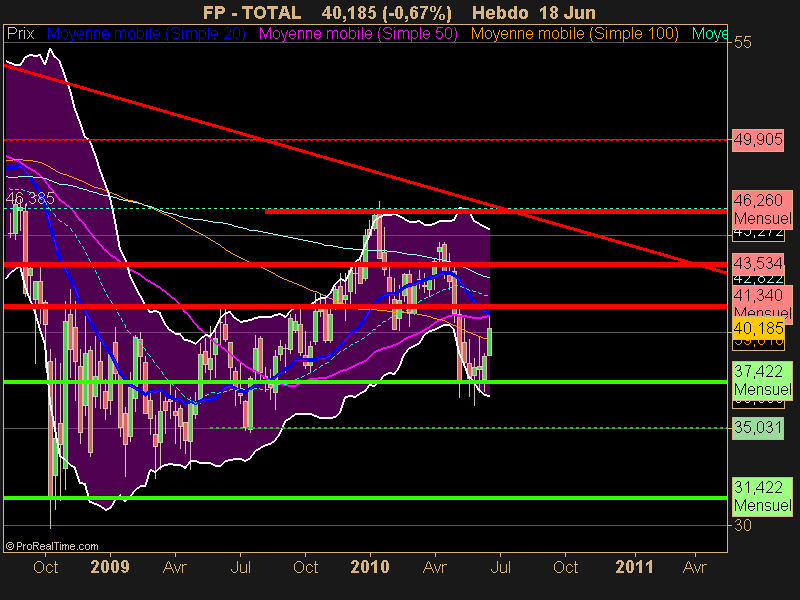Click the 'Prix' legend label

20,34
